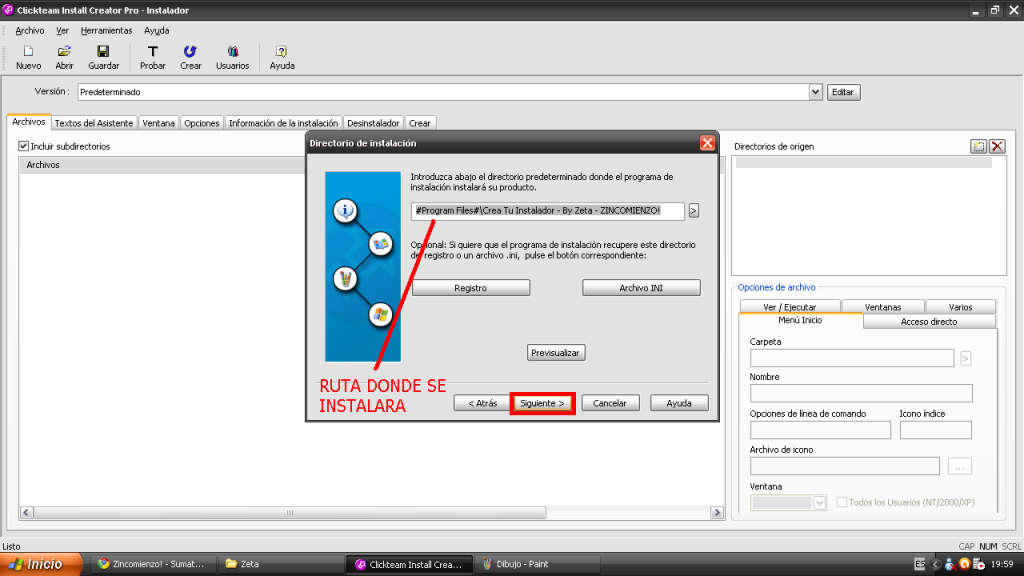Image resolution: width=1024 pixels, height=576 pixels.
Task: Click the file list scroll left arrow
Action: pyautogui.click(x=26, y=513)
